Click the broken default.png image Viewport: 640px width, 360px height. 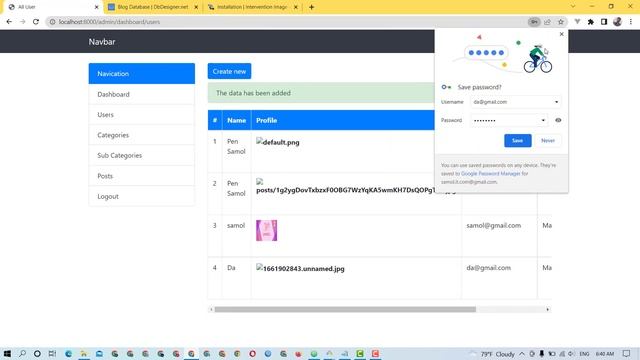(x=278, y=142)
